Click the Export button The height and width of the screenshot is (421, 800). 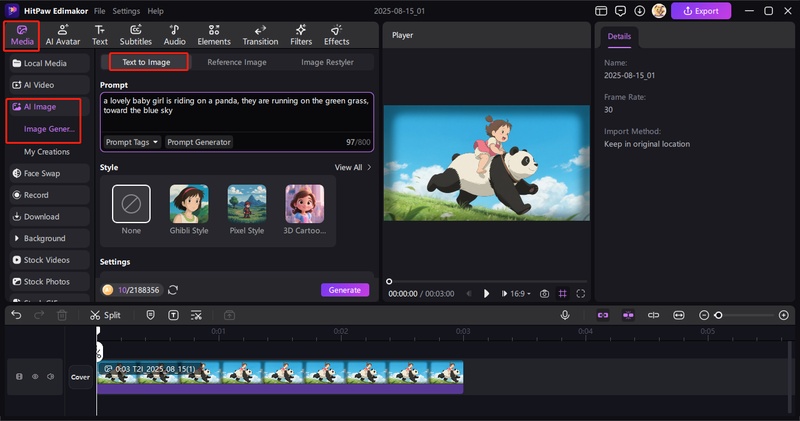click(x=701, y=11)
